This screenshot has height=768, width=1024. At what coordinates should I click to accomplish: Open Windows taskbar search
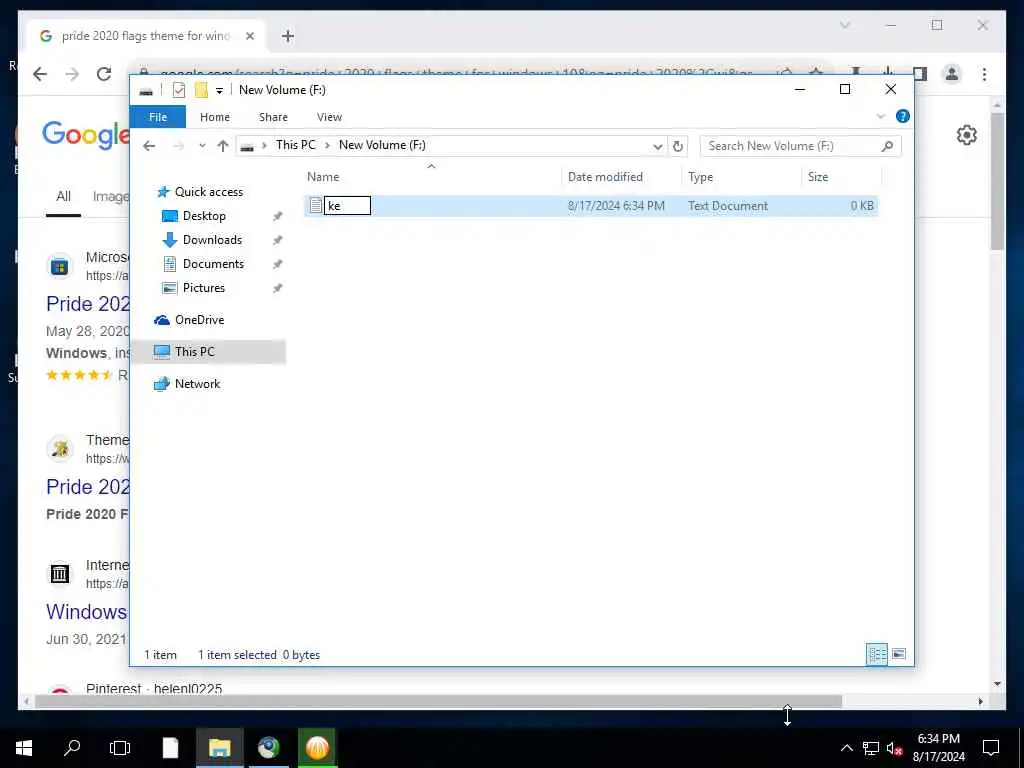[x=72, y=748]
